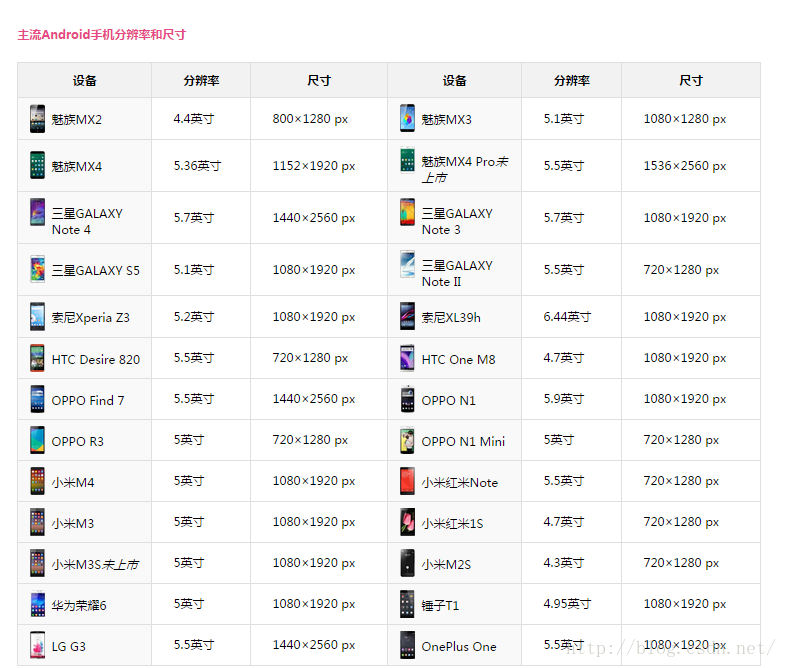This screenshot has height=668, width=787.
Task: Click the 小米红米1S phone image
Action: click(x=407, y=522)
